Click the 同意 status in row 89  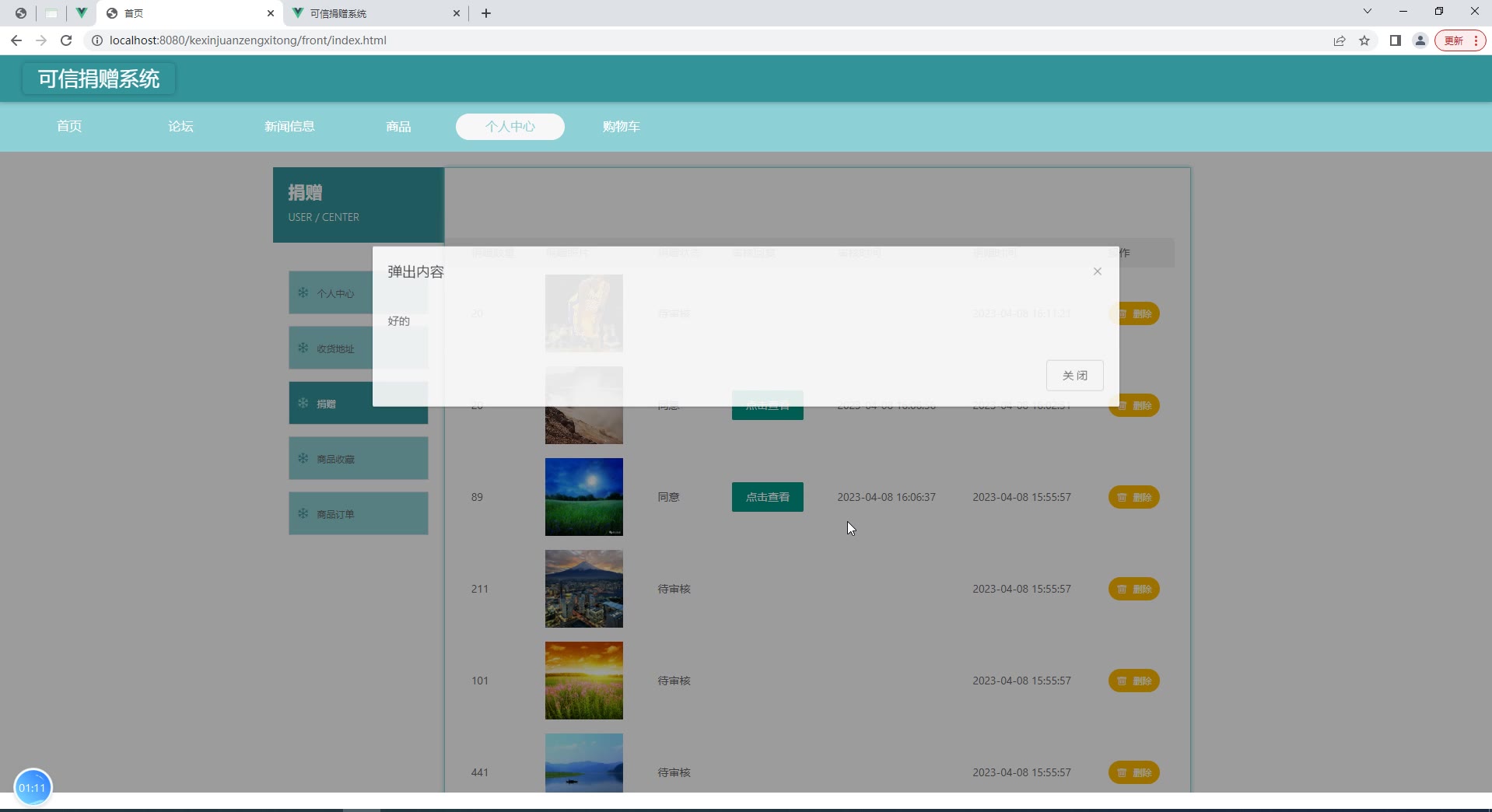pos(669,497)
